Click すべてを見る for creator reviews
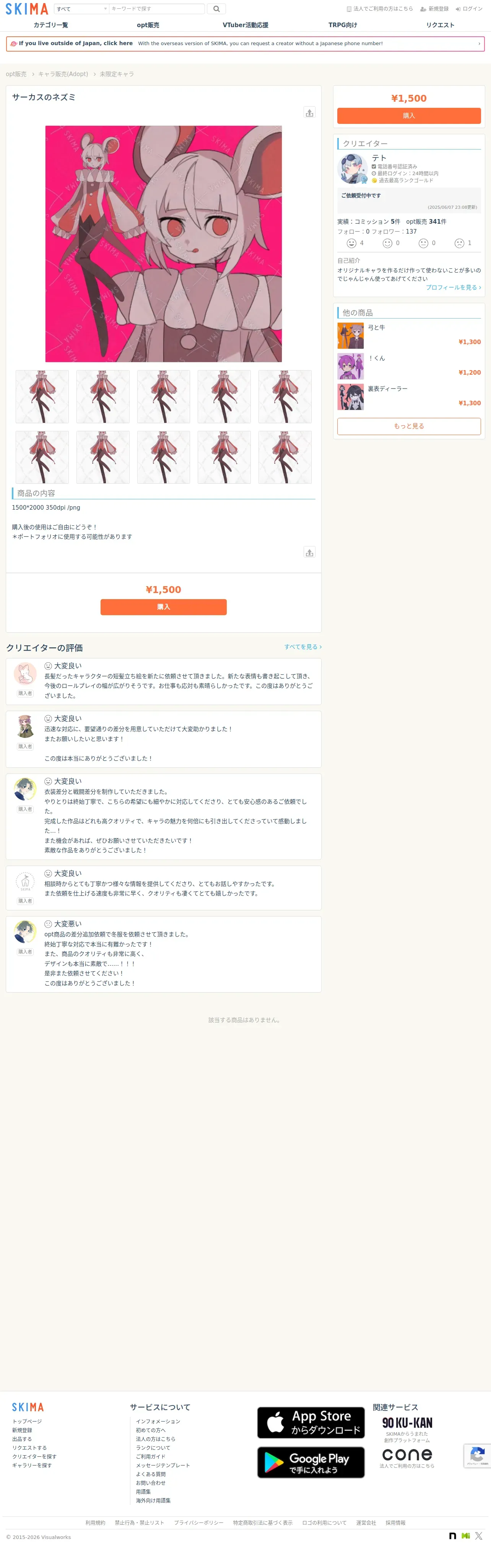This screenshot has height=1568, width=491. pos(303,647)
